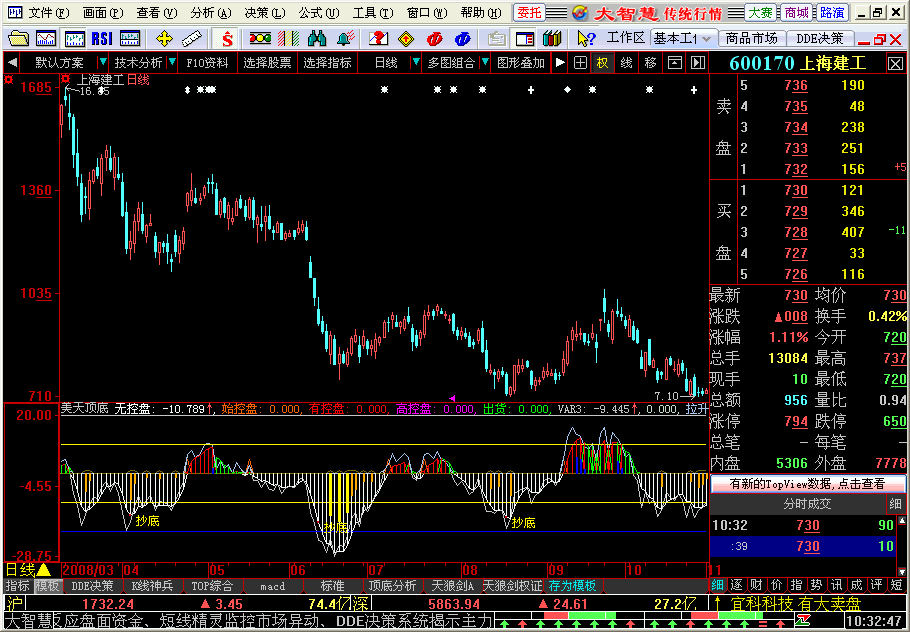Image resolution: width=910 pixels, height=632 pixels.
Task: Click the 大赛 button
Action: pos(760,12)
